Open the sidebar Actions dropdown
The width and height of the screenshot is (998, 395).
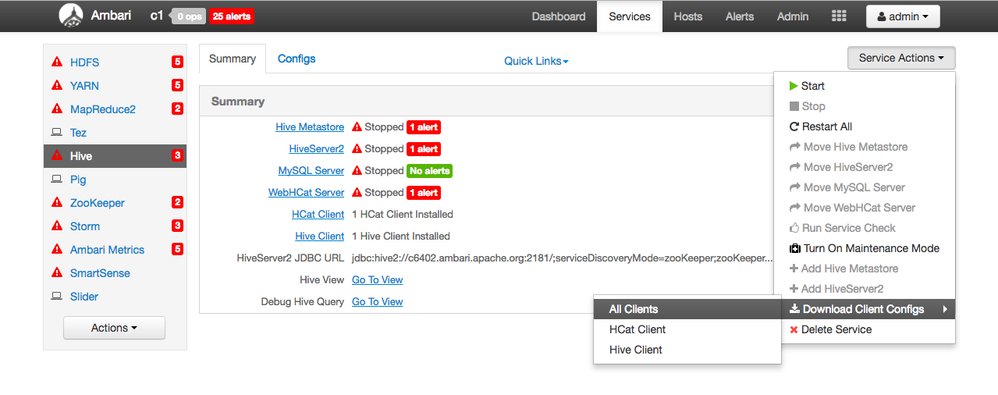(x=114, y=328)
